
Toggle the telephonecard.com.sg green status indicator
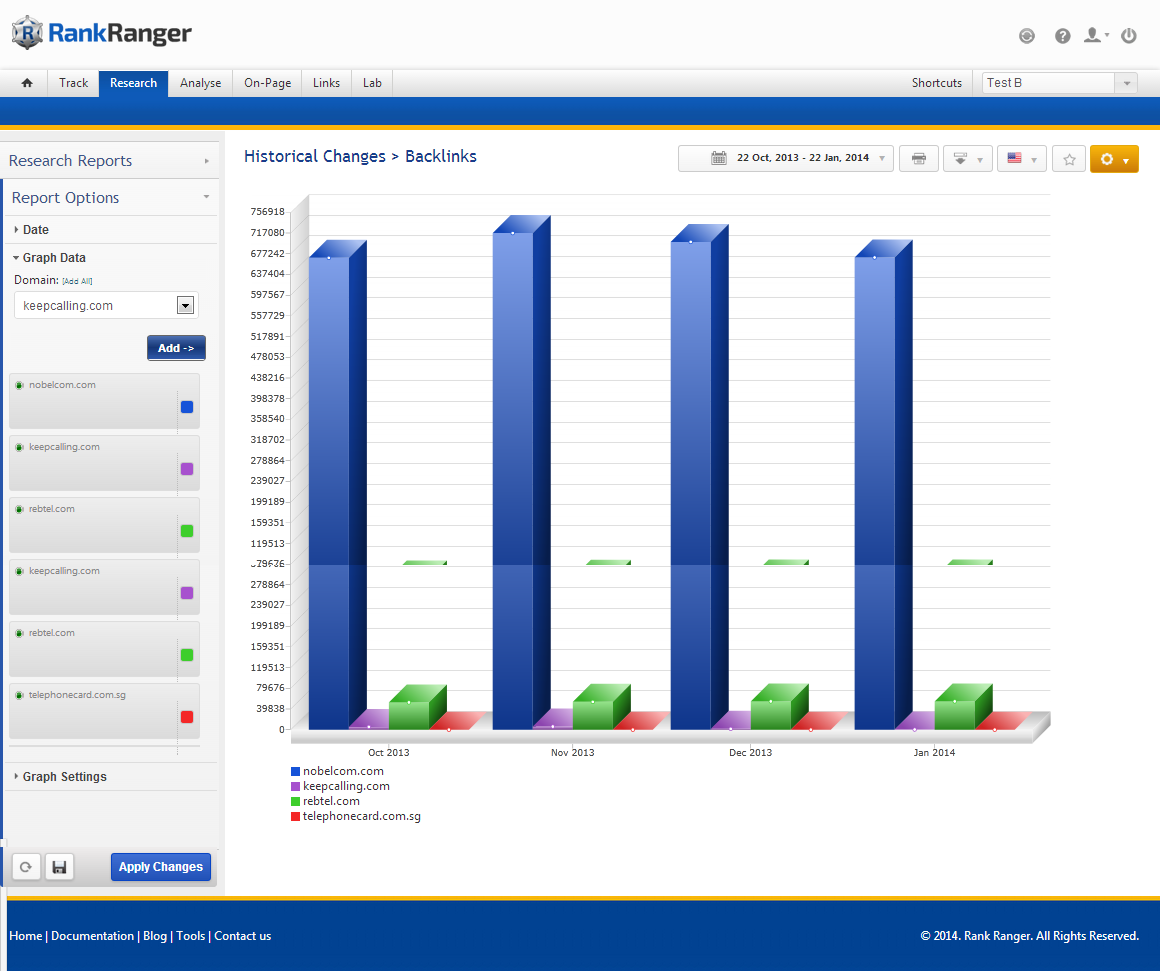19,695
